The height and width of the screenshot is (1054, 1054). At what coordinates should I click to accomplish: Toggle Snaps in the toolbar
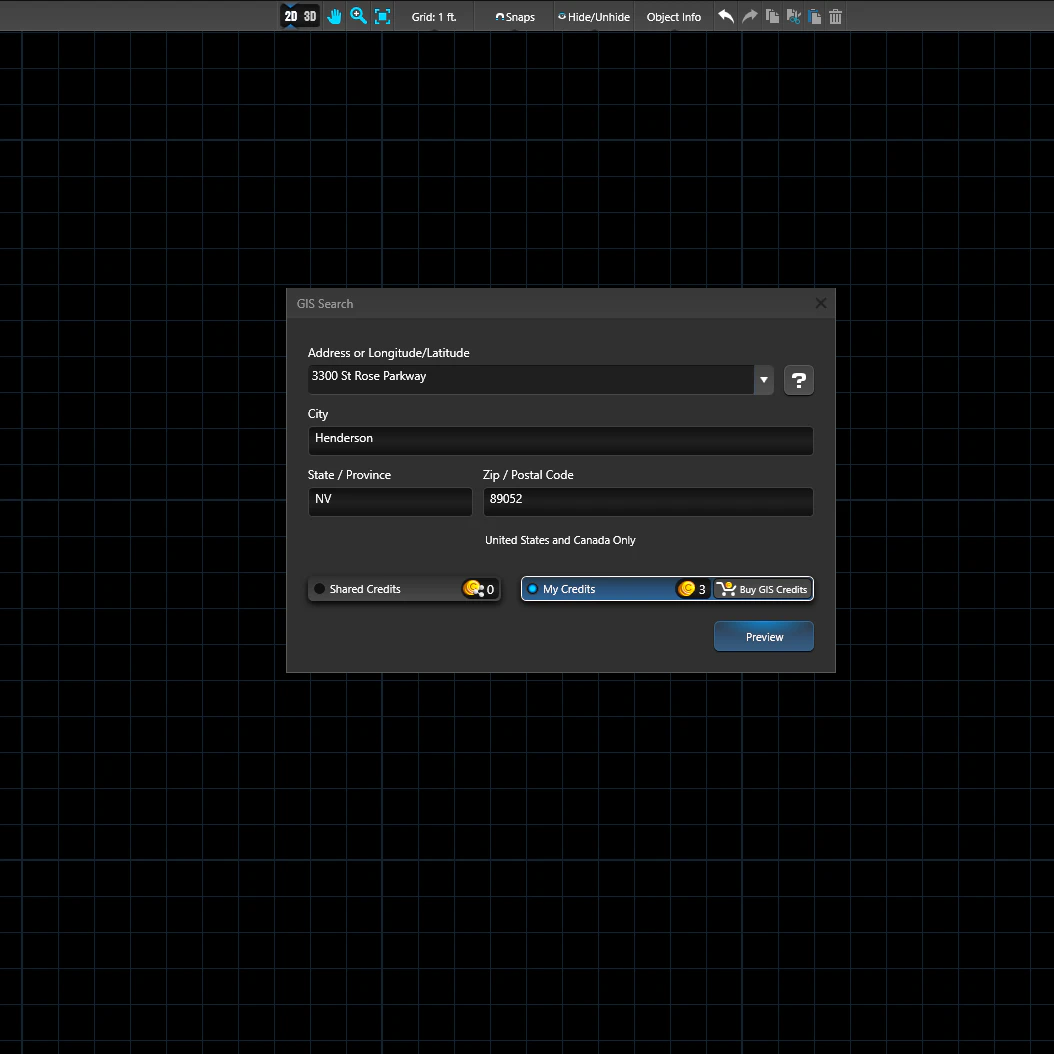(x=514, y=16)
